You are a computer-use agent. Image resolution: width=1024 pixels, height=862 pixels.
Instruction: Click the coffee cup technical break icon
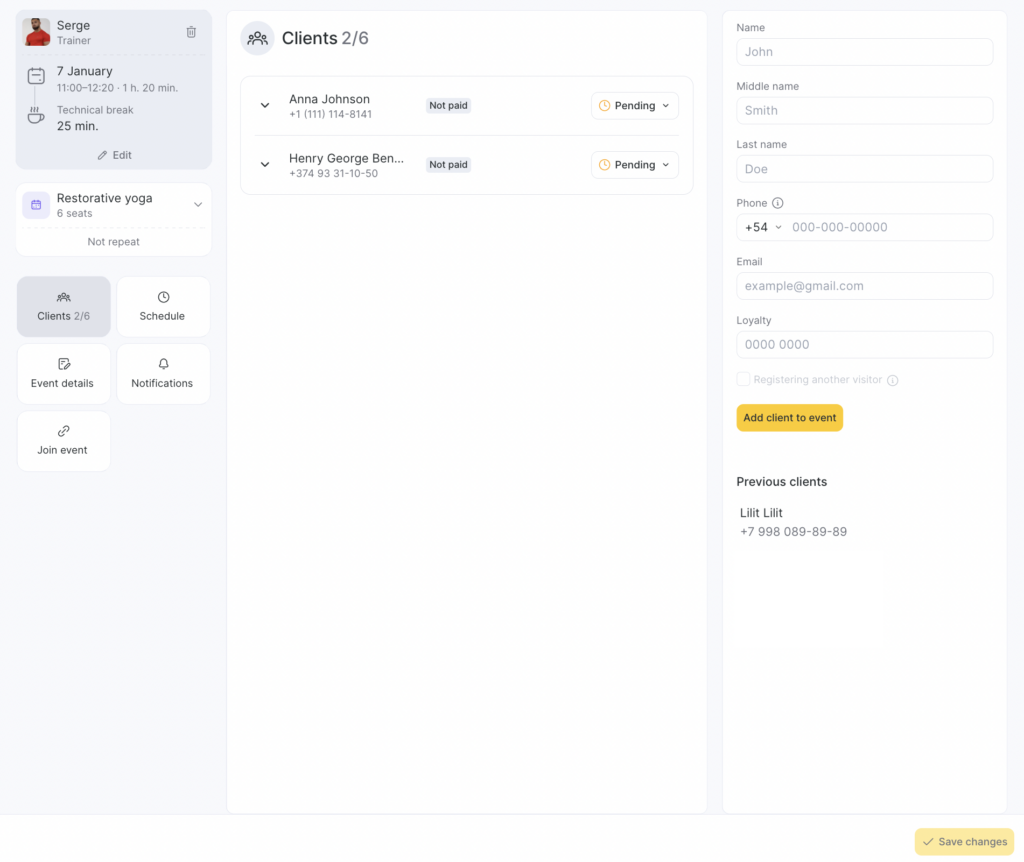[36, 117]
